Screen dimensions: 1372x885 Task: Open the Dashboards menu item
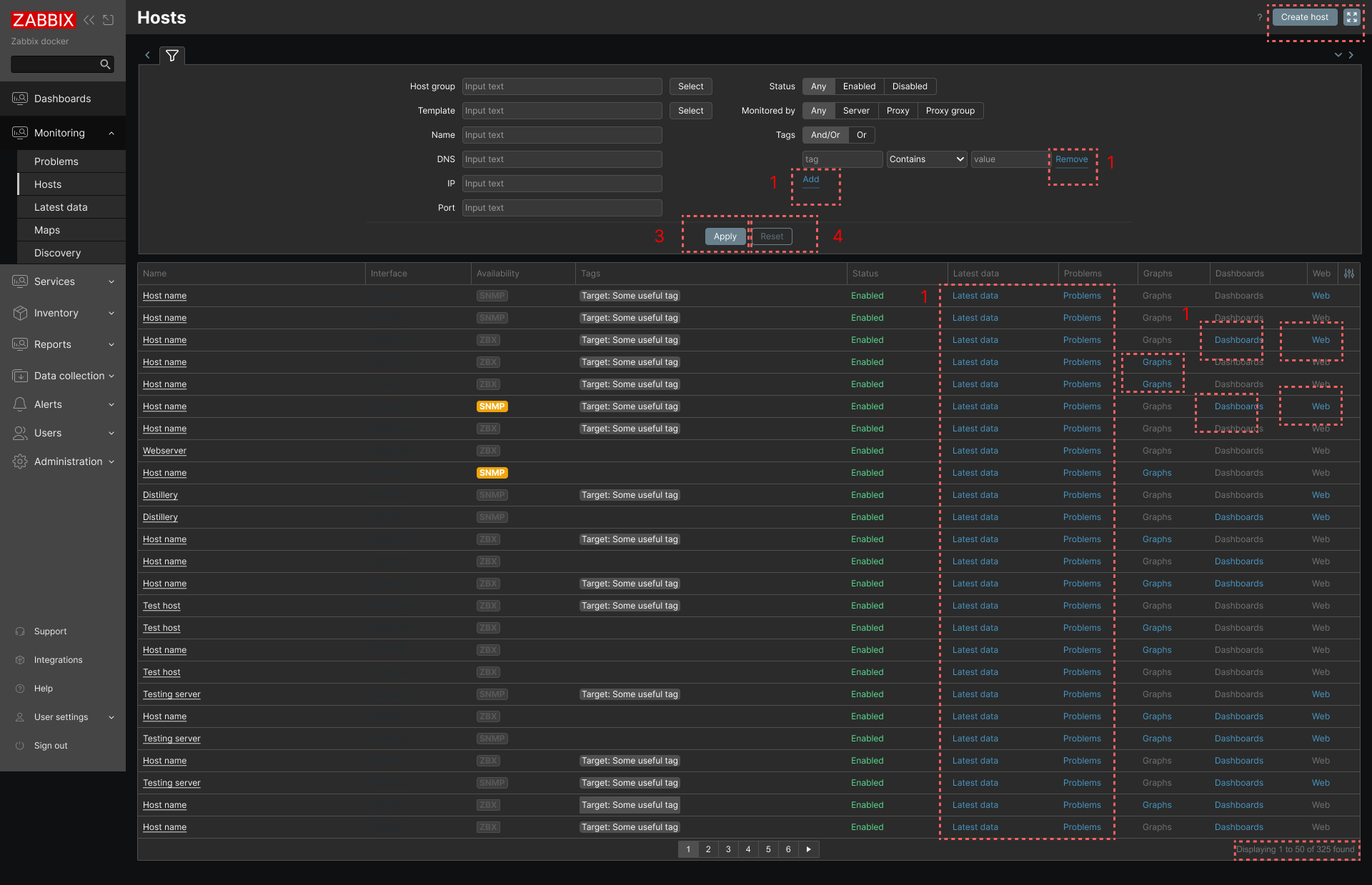[x=62, y=99]
